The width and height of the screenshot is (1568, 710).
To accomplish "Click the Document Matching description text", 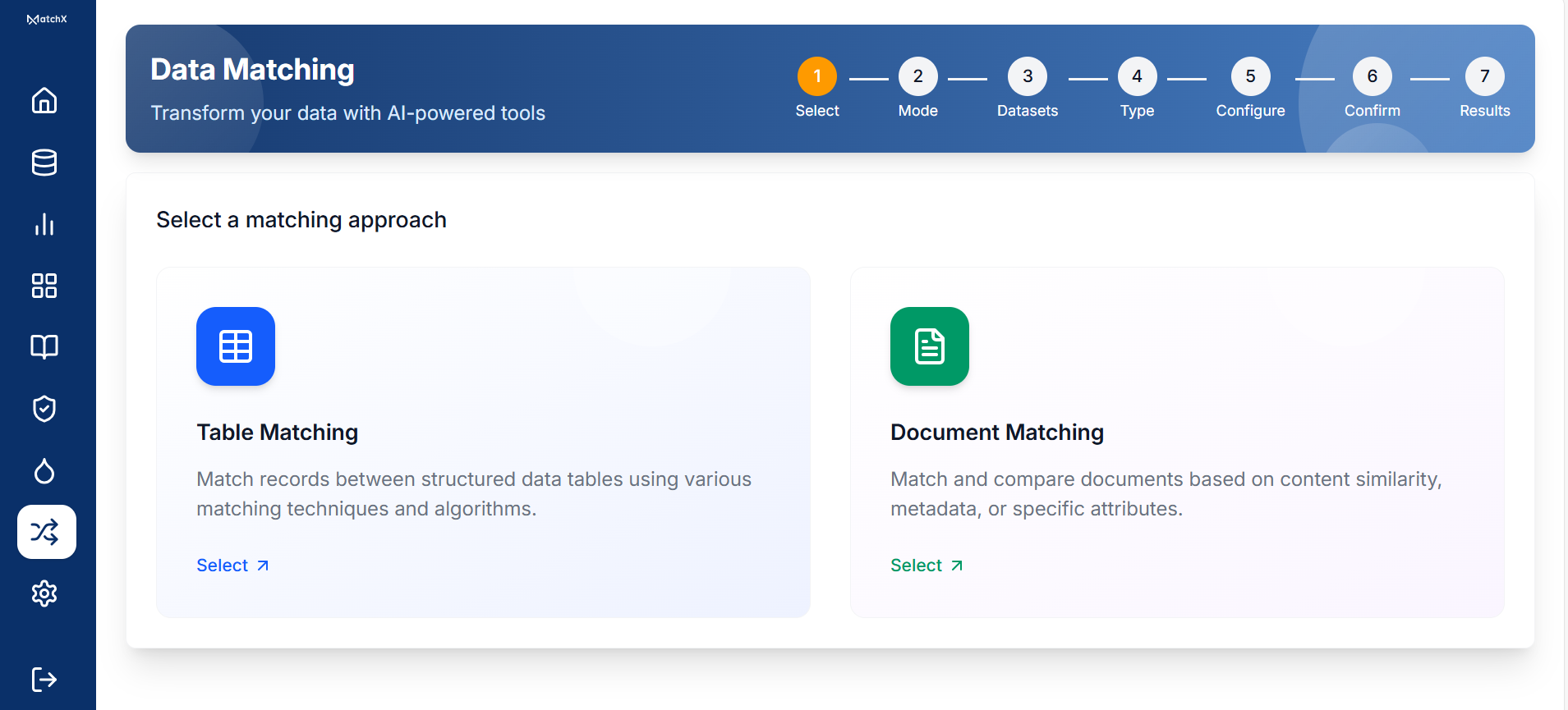I will coord(1166,494).
